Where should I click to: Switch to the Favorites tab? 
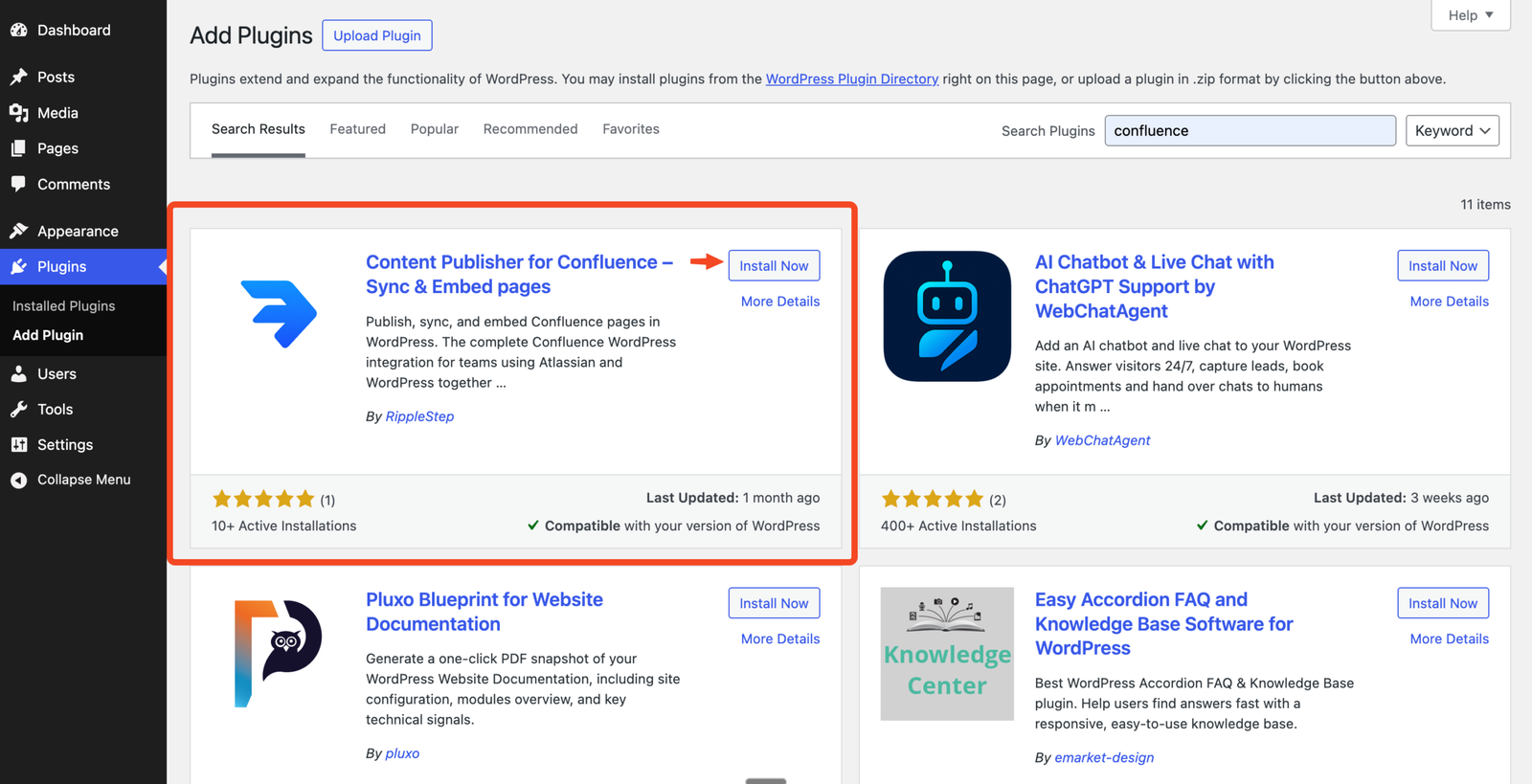click(631, 129)
